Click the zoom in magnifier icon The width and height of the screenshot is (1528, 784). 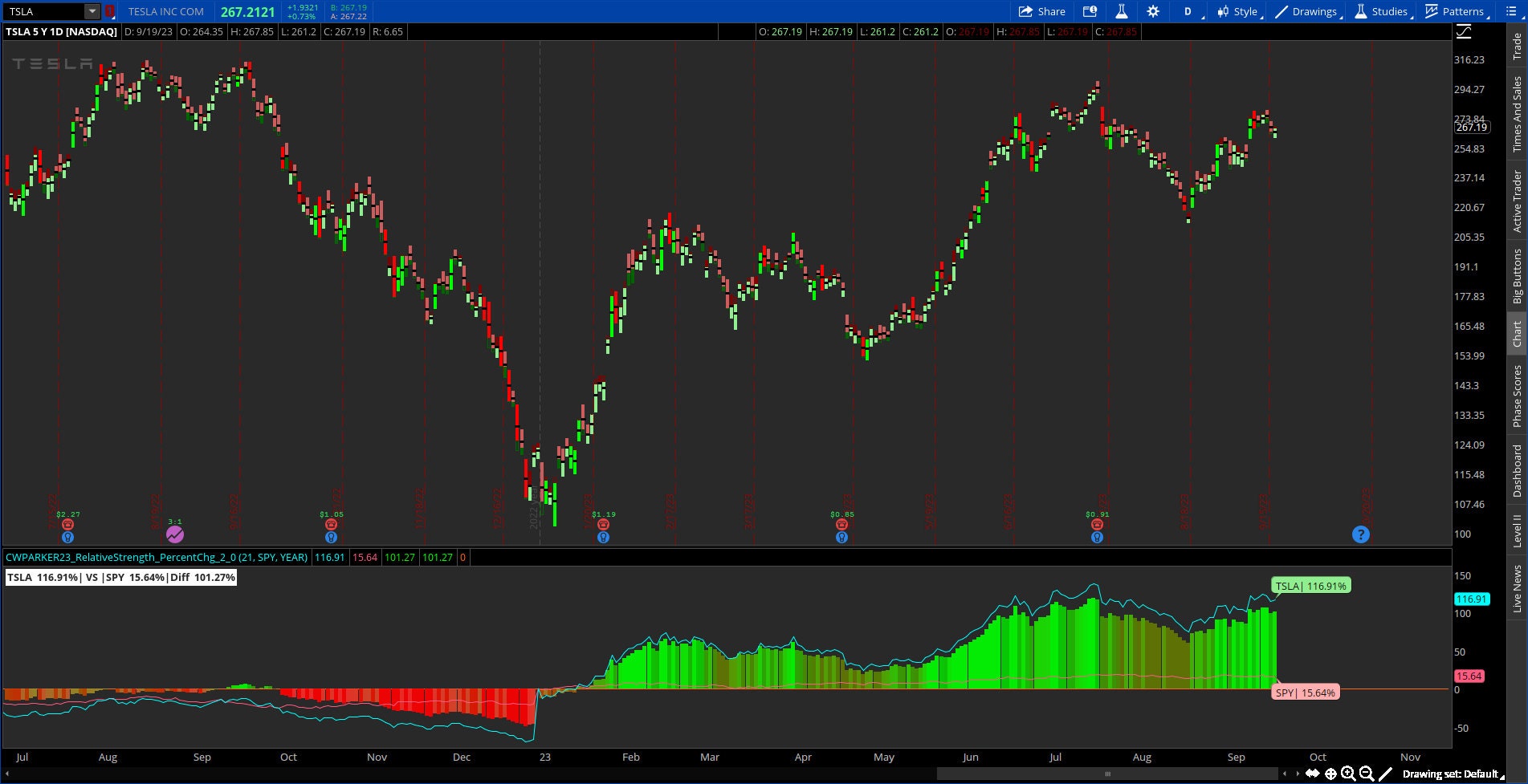[x=1348, y=774]
